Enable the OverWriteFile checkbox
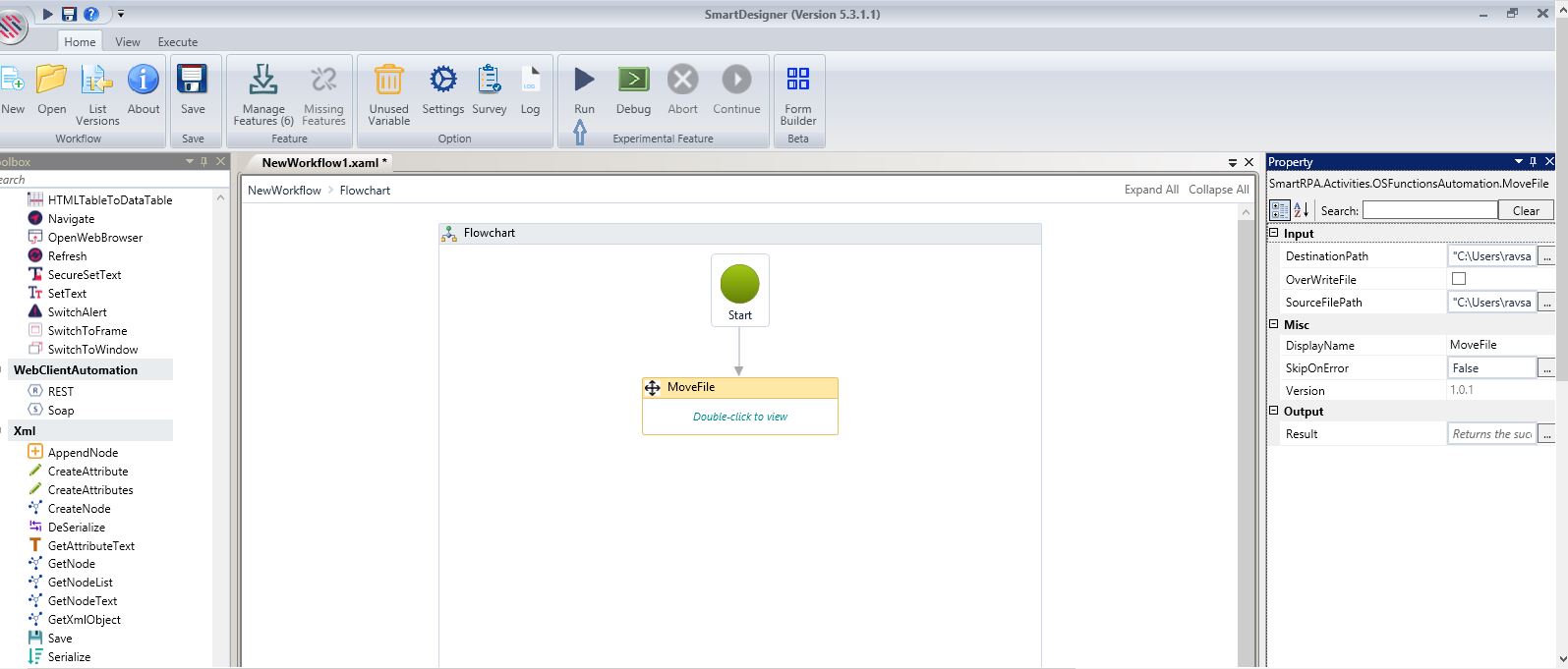Viewport: 1568px width, 669px height. [x=1459, y=279]
